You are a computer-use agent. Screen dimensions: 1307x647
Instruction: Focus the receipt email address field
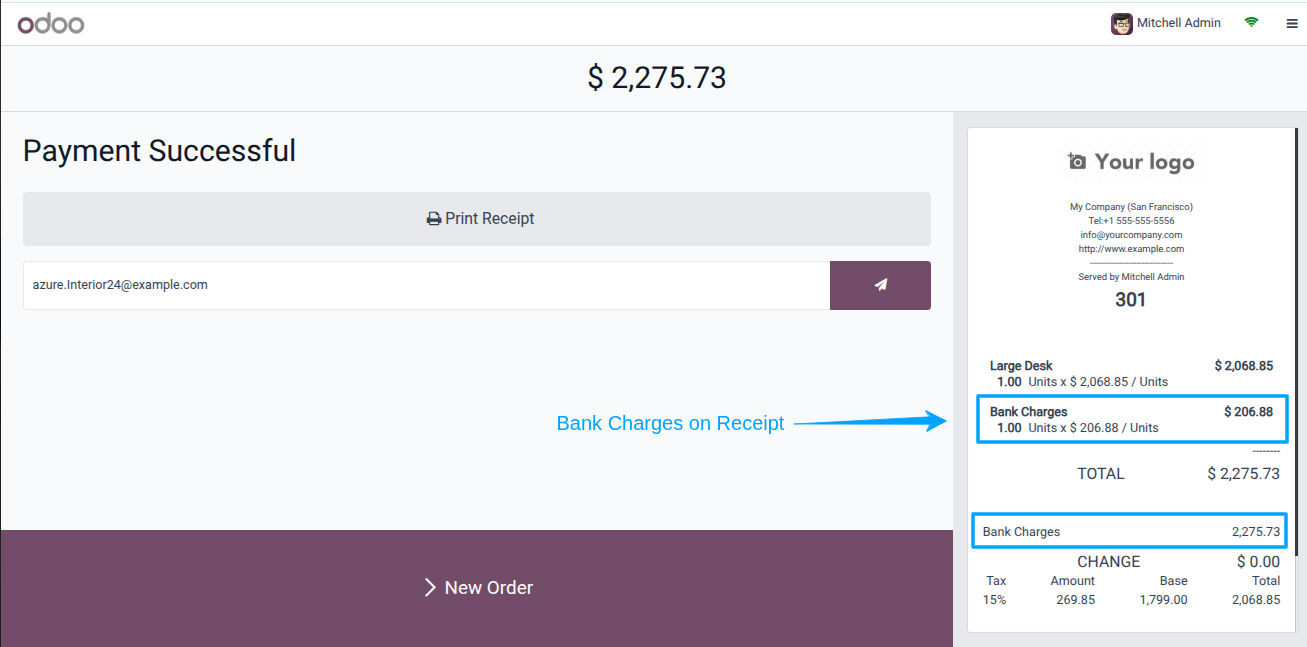426,285
